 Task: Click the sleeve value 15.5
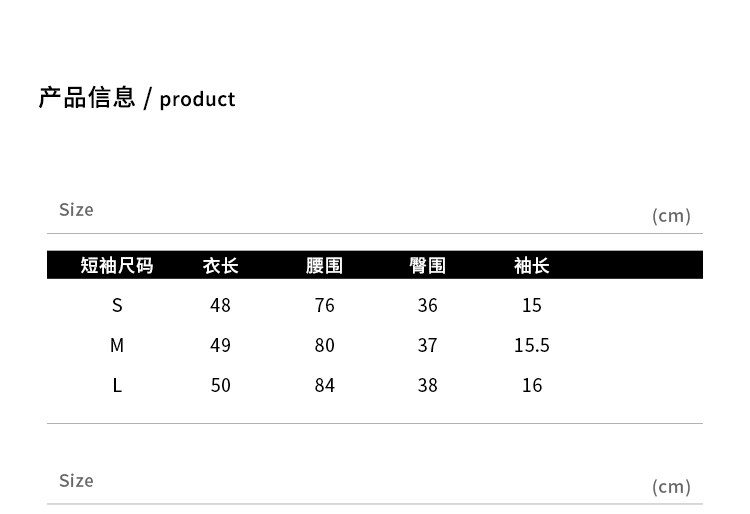532,345
